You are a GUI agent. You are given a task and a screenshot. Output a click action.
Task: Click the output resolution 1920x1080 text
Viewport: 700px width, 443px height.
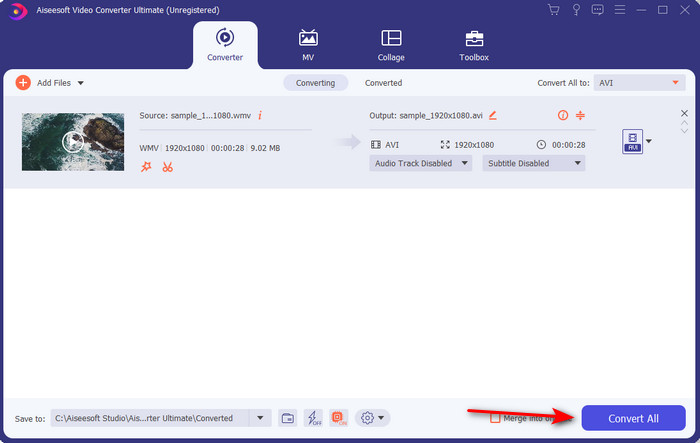474,145
